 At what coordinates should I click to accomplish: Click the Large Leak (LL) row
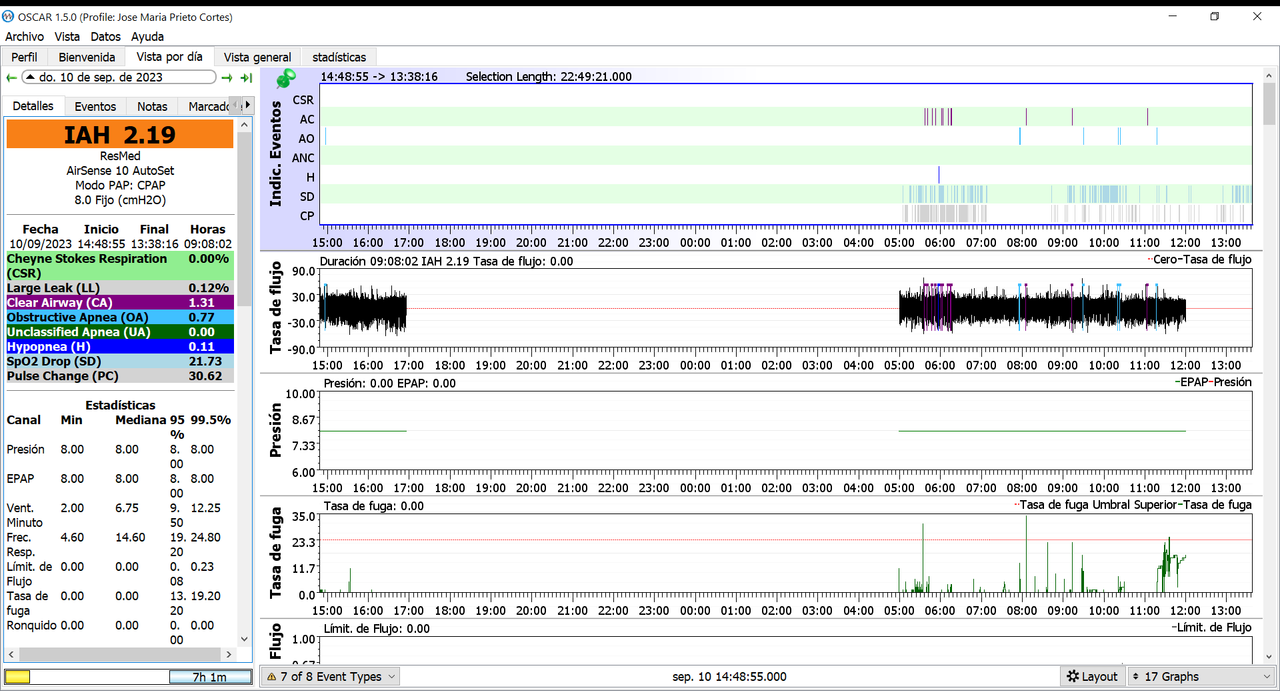click(120, 288)
